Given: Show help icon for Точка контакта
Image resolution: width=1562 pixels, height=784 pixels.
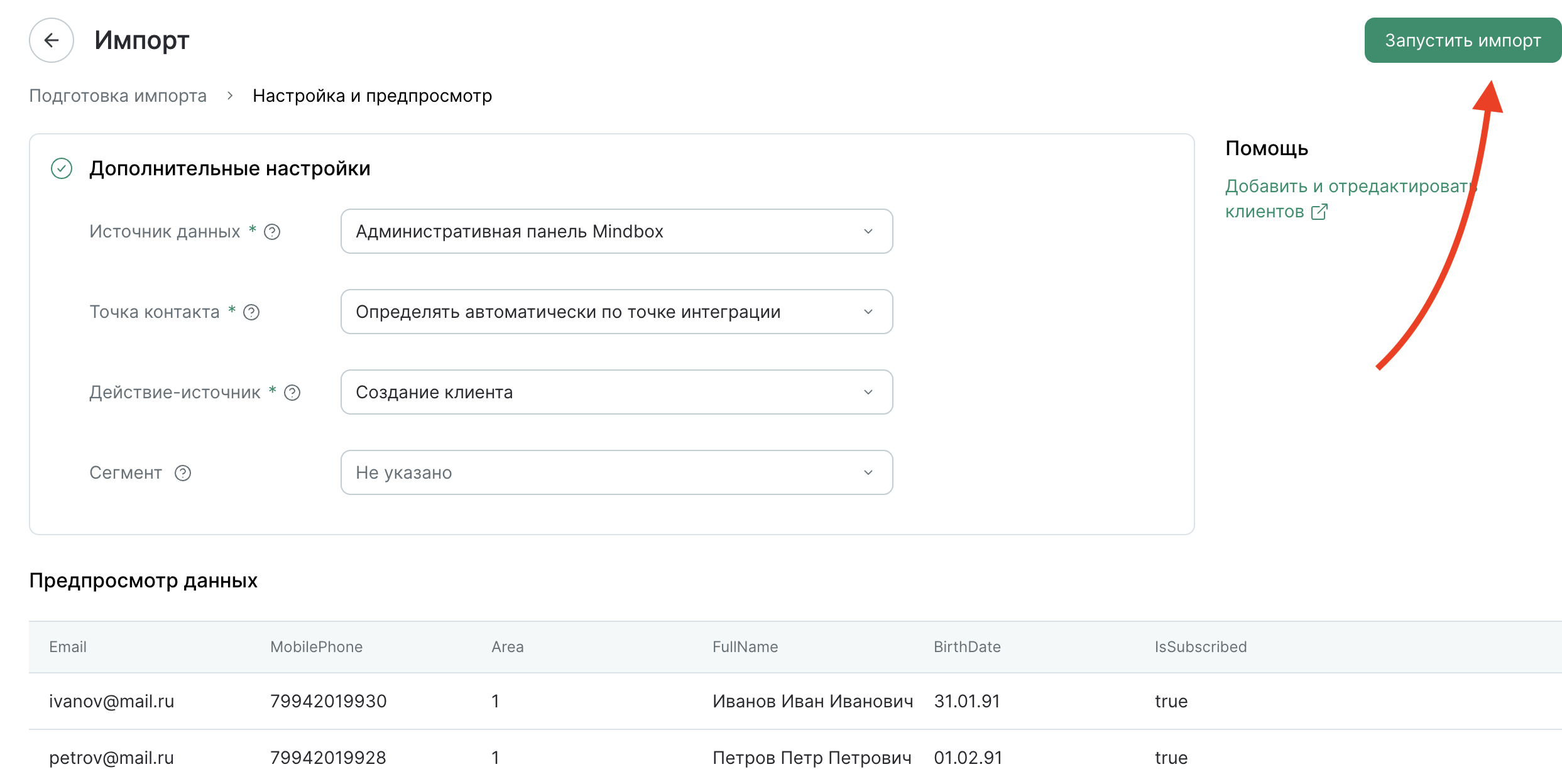Looking at the screenshot, I should (x=251, y=312).
